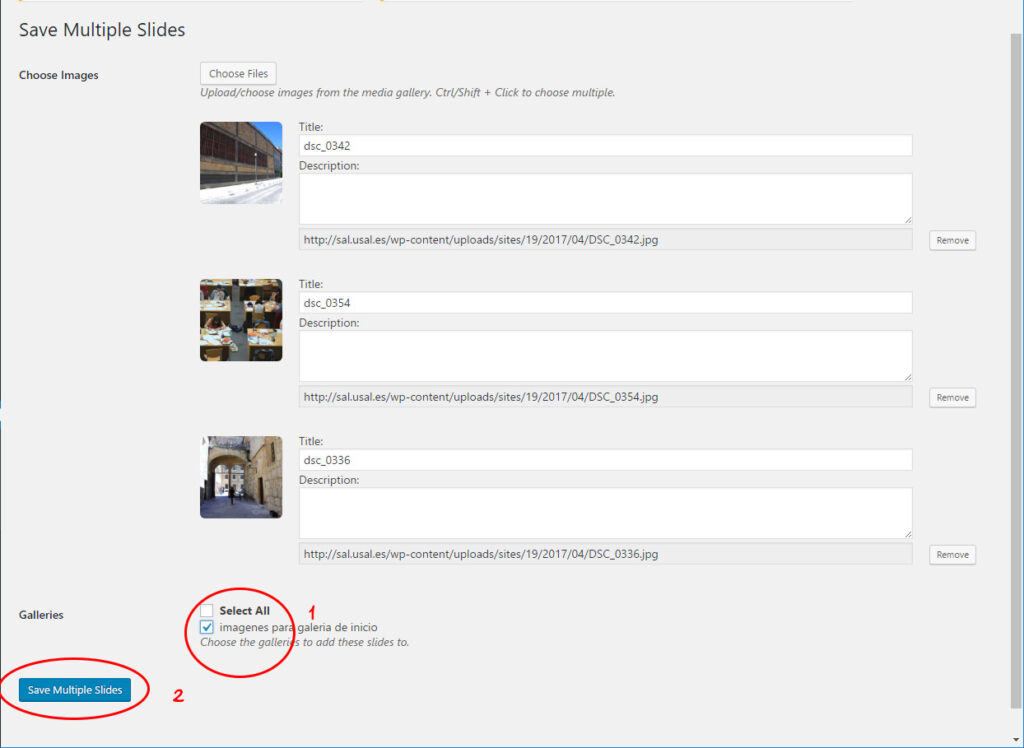Click the dsc_0342 building thumbnail

pyautogui.click(x=241, y=163)
